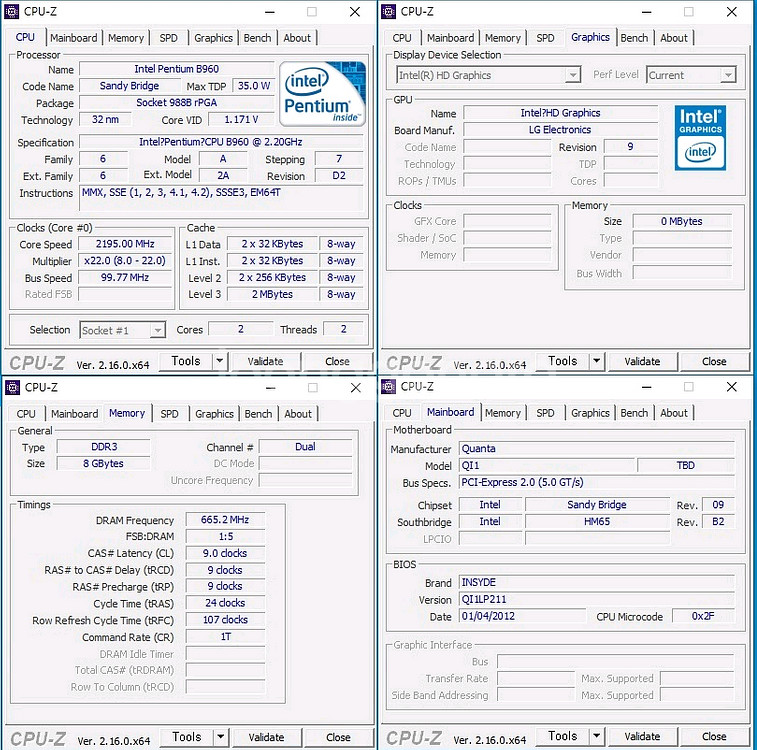Click CPU-Z title bar icon in Graphics window
The height and width of the screenshot is (750, 757).
point(388,12)
